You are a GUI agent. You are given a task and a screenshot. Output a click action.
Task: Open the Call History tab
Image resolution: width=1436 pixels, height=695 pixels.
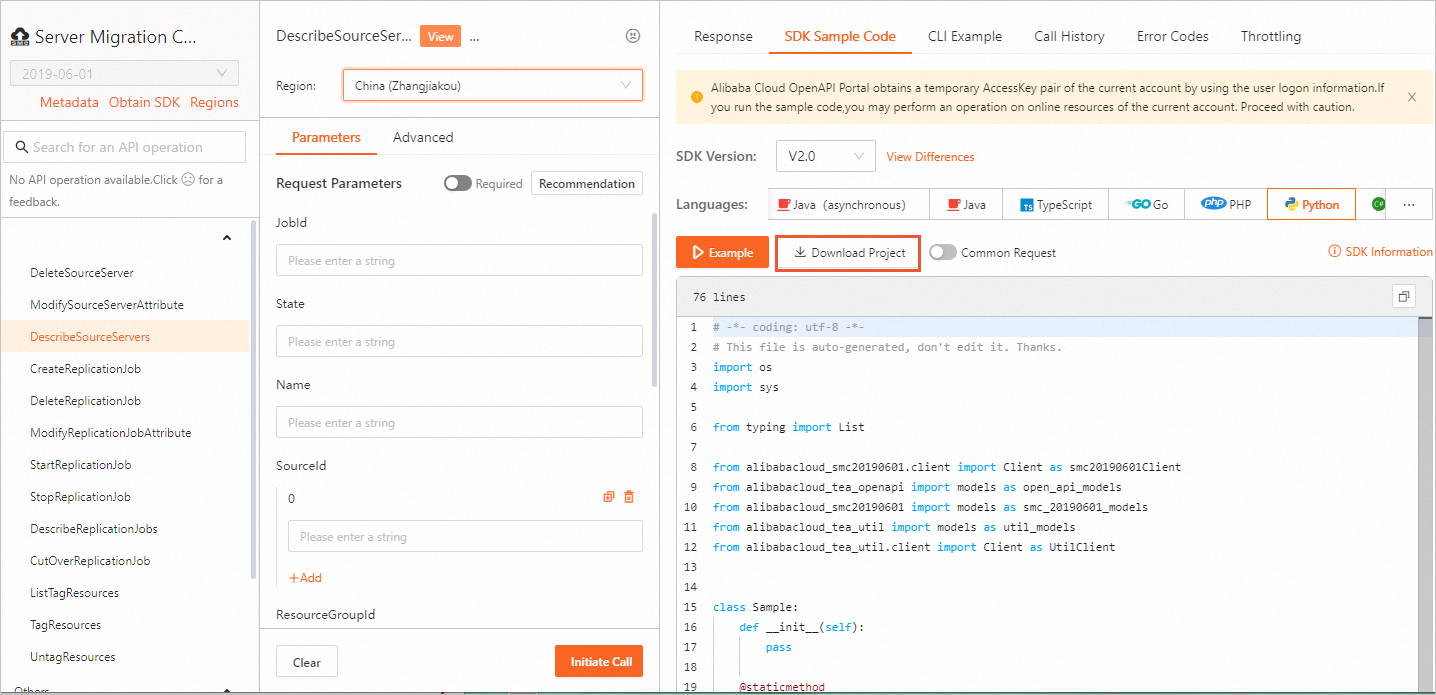[x=1069, y=36]
